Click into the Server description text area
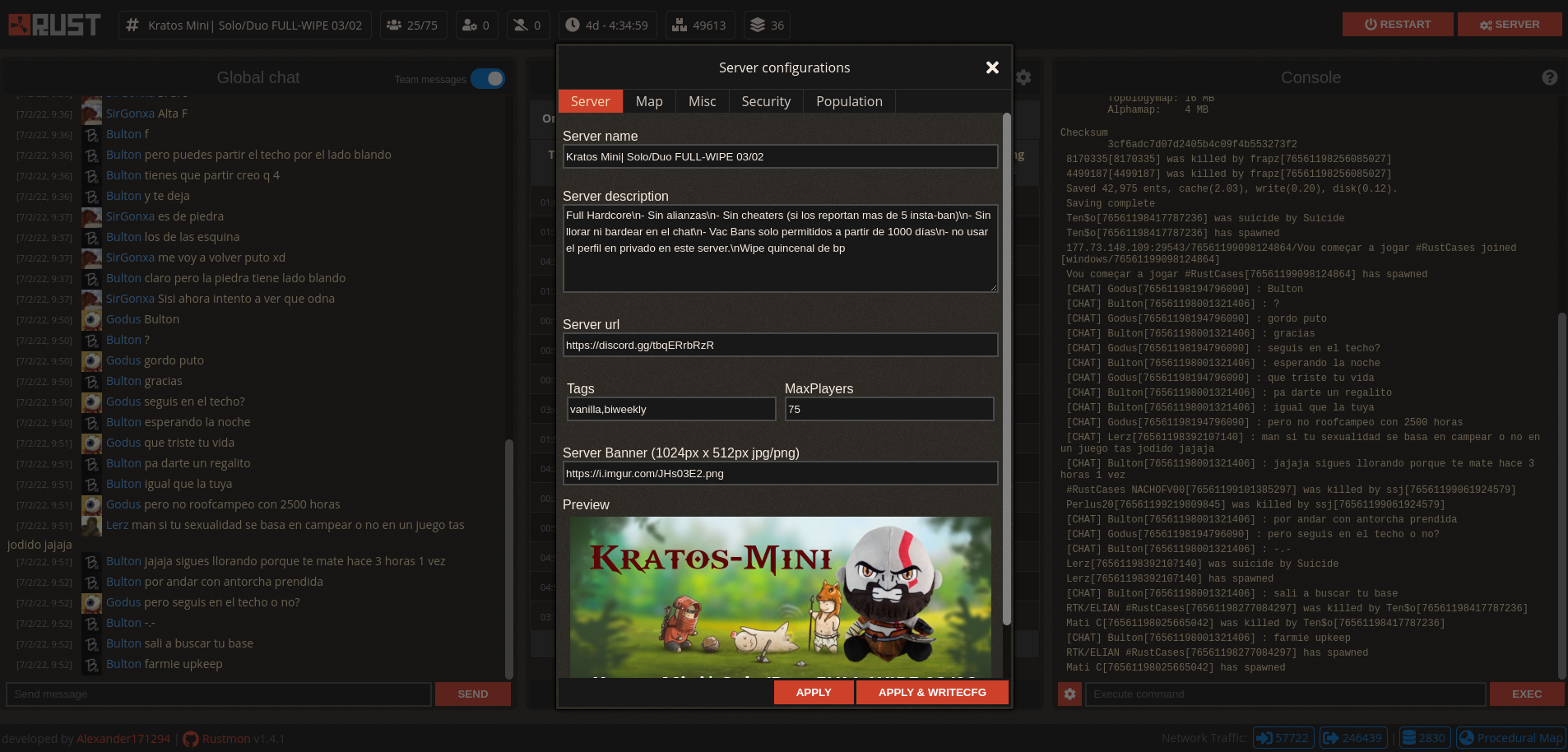The width and height of the screenshot is (1568, 752). point(780,248)
